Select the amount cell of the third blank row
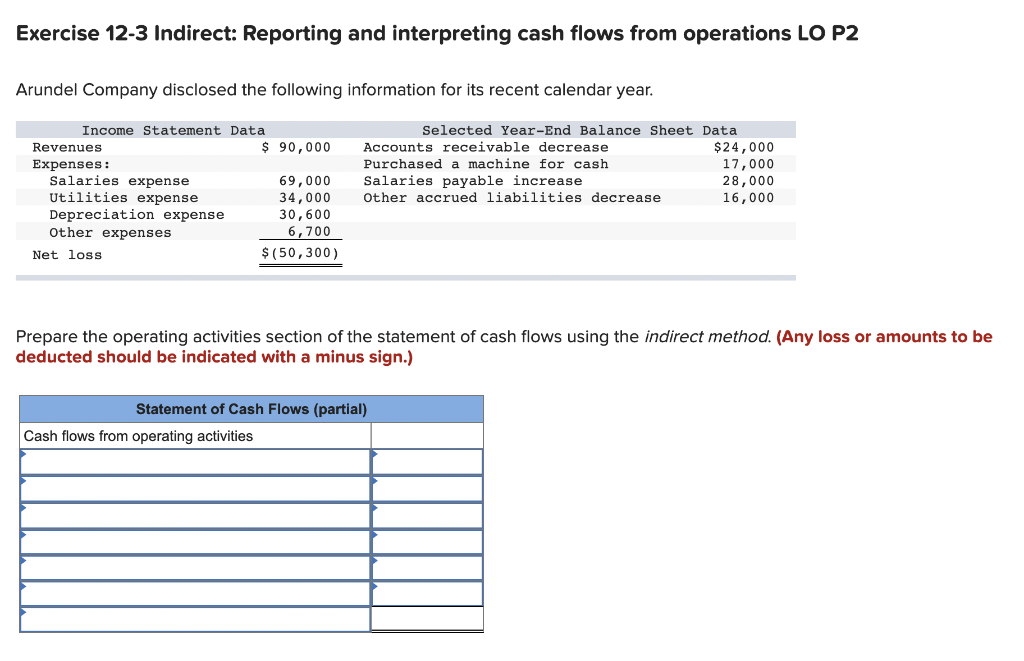The width and height of the screenshot is (1024, 661). pos(427,515)
